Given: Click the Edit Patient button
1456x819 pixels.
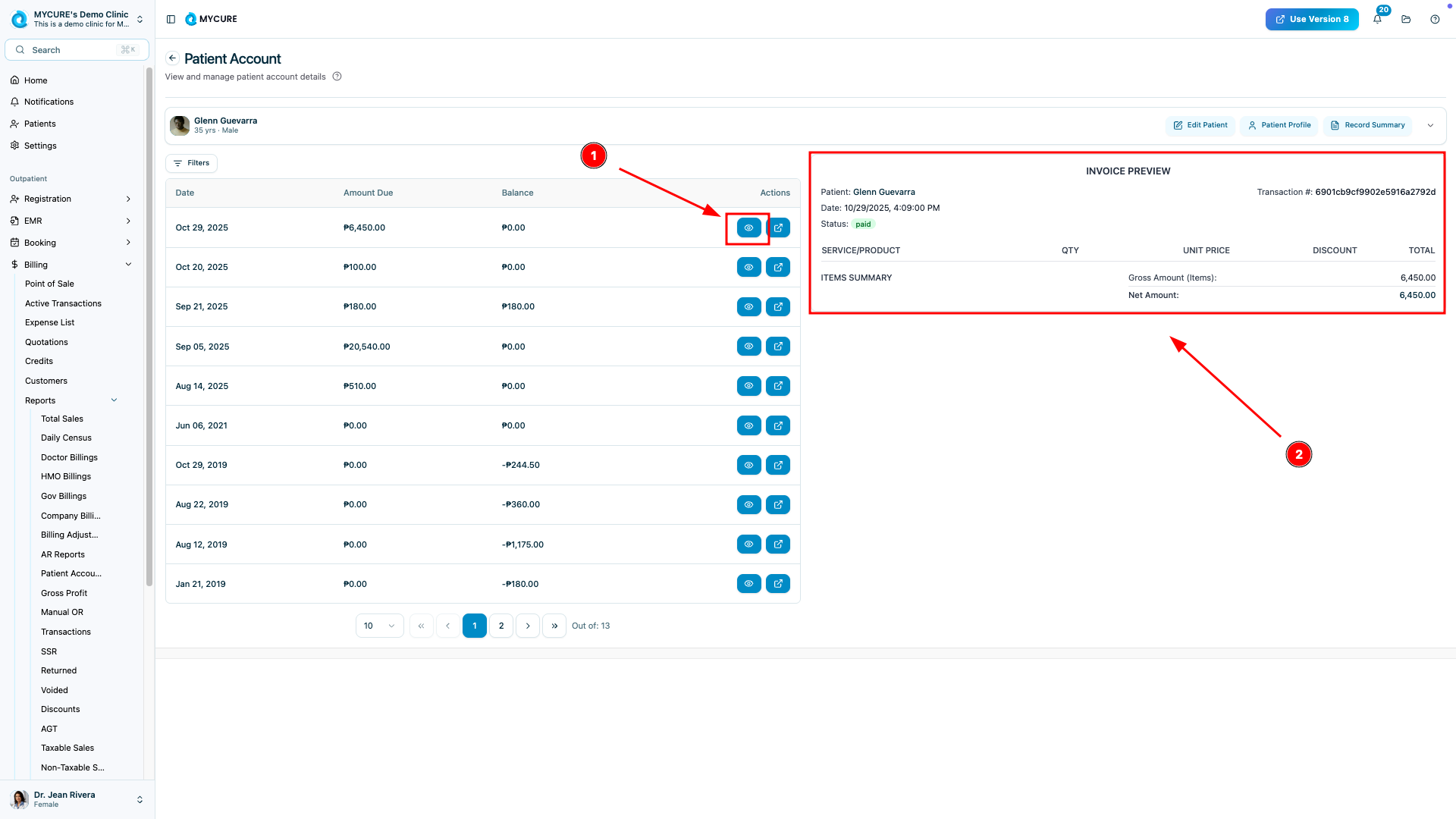Looking at the screenshot, I should click(x=1200, y=125).
